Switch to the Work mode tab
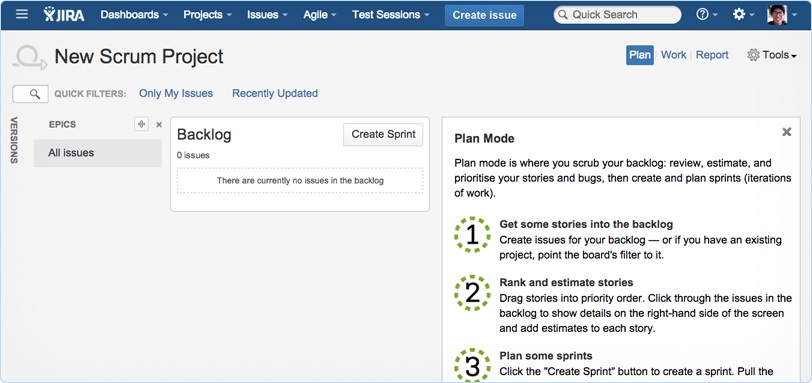The height and width of the screenshot is (383, 812). tap(673, 55)
